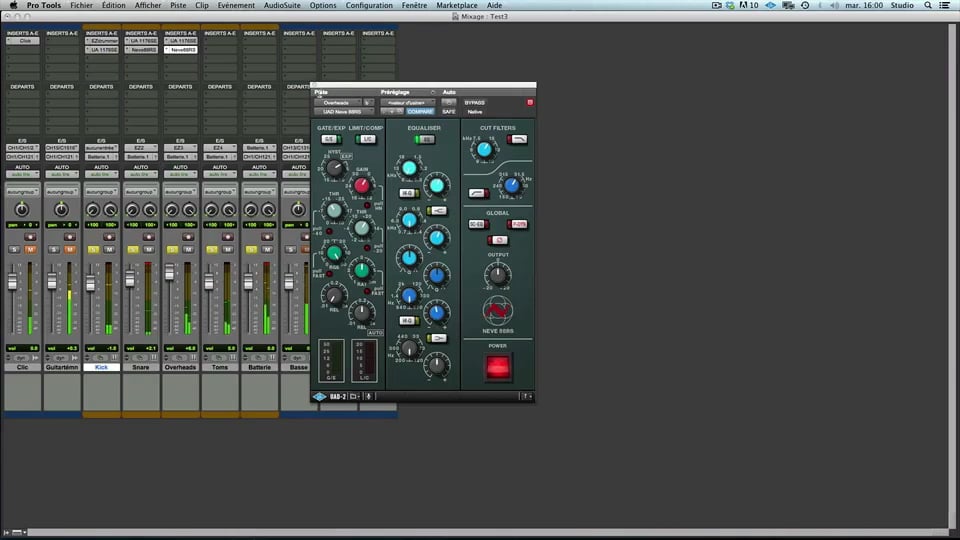Click the volume speaker icon in menu bar
This screenshot has height=540, width=960.
pos(834,5)
